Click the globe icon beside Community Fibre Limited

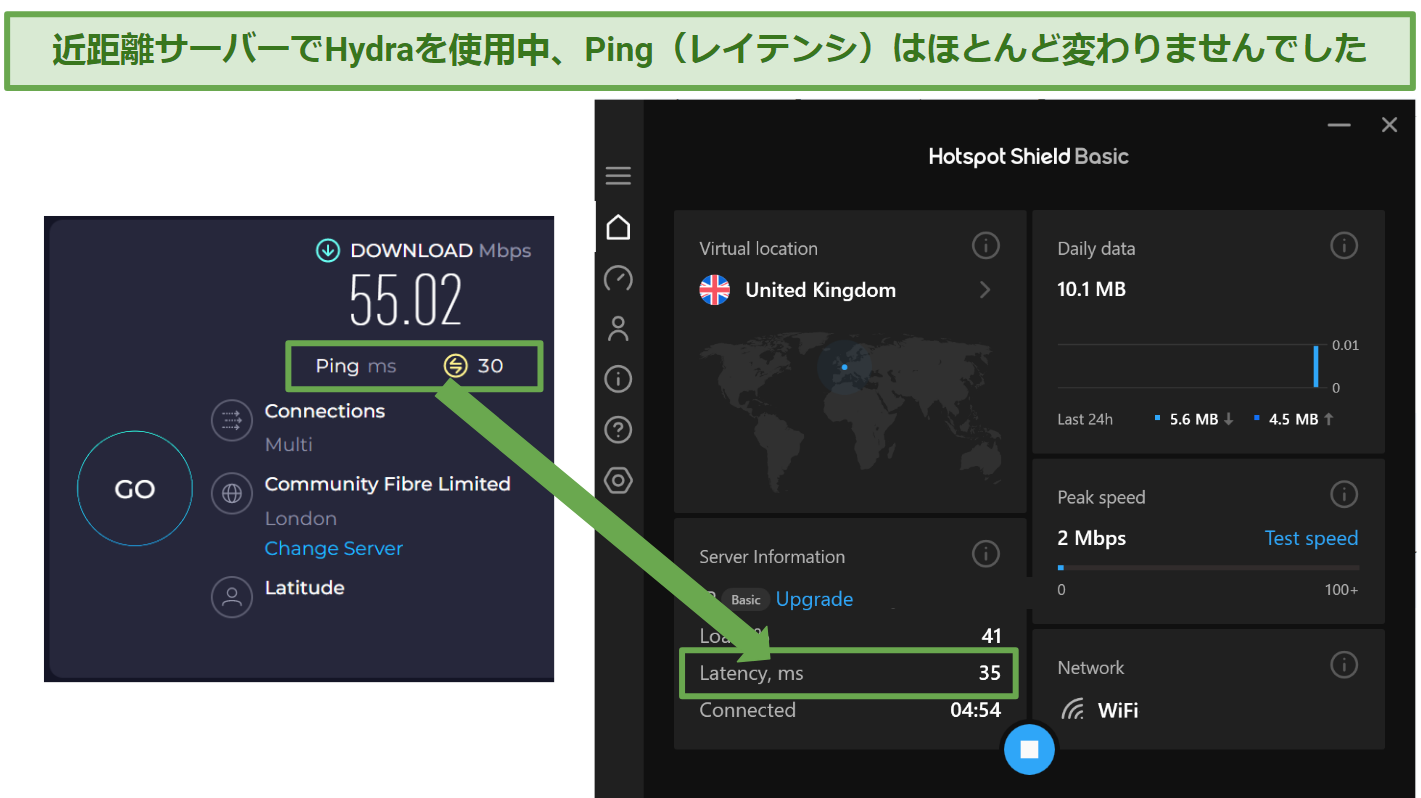pyautogui.click(x=232, y=492)
